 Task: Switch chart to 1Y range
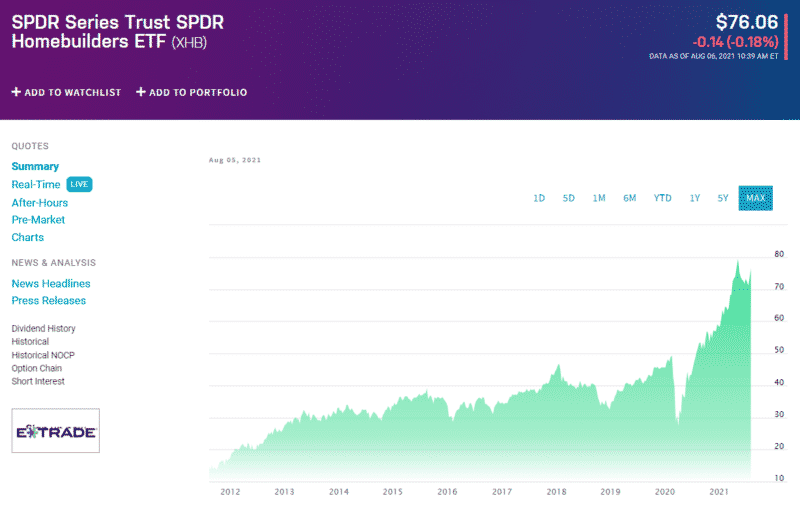pyautogui.click(x=695, y=198)
